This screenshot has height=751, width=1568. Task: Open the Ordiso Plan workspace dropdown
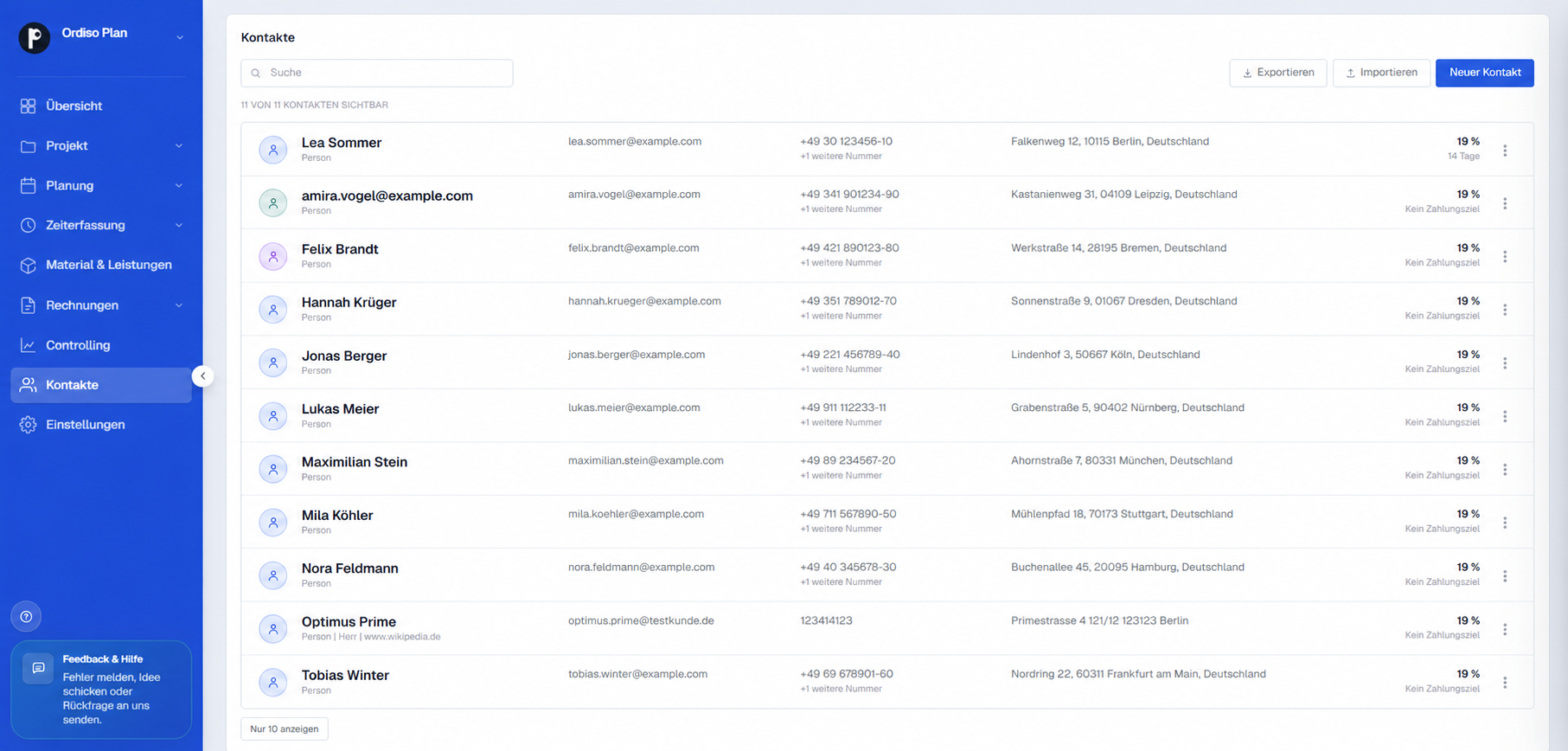(x=180, y=37)
